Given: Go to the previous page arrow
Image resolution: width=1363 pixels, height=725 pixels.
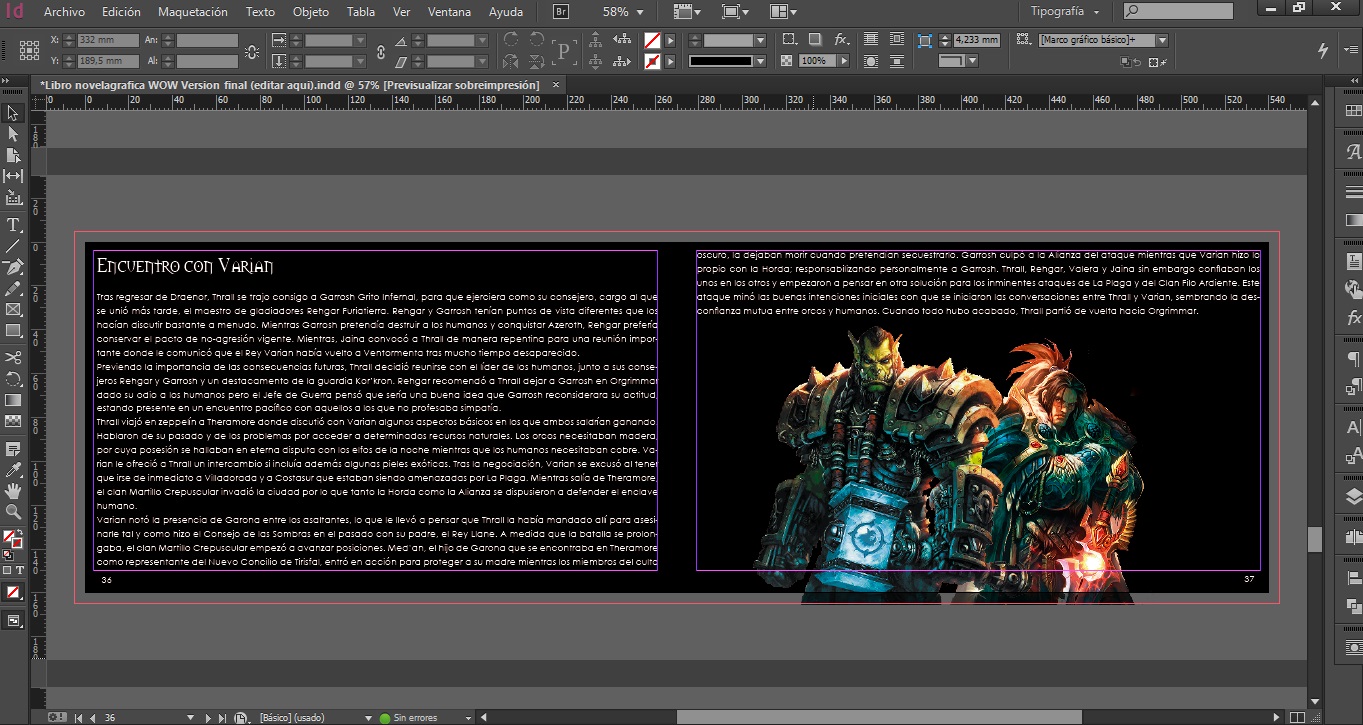Looking at the screenshot, I should [93, 717].
